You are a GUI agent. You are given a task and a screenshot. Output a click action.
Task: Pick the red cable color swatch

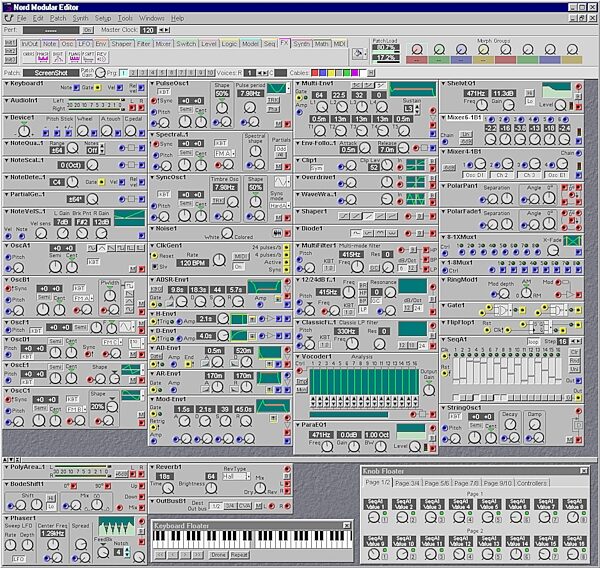click(315, 72)
